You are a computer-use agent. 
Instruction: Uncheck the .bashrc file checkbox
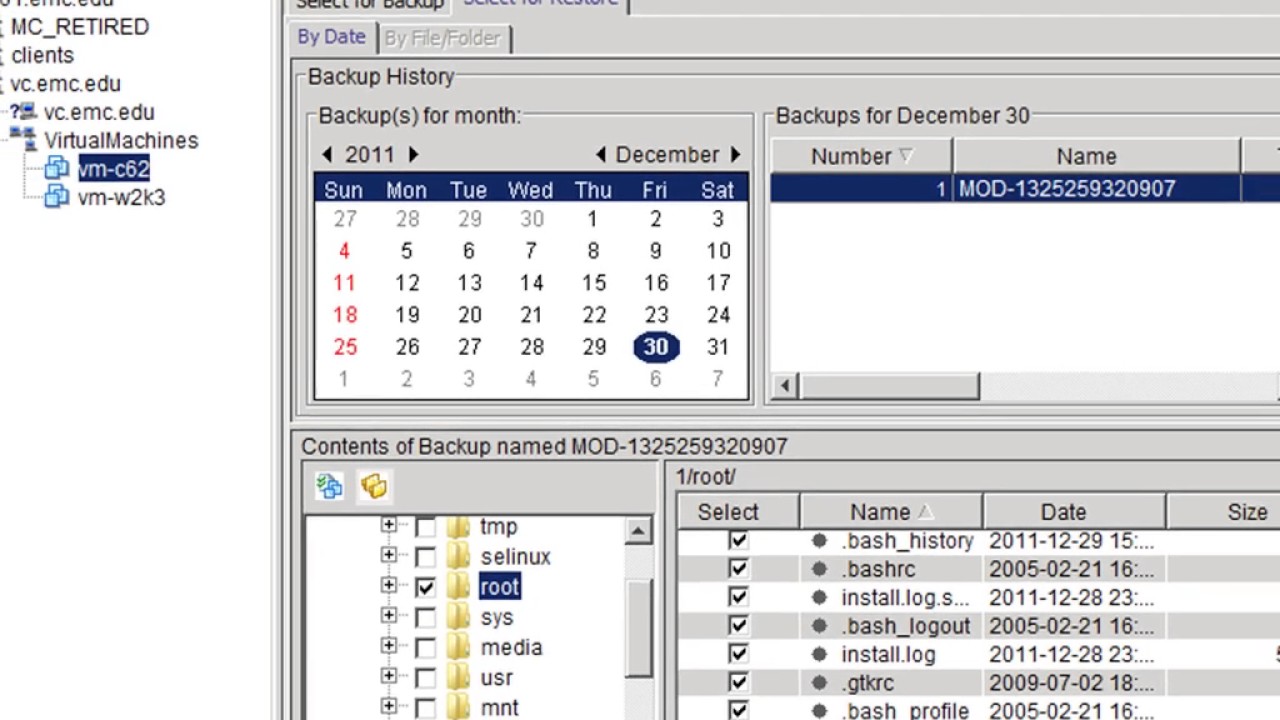pyautogui.click(x=738, y=569)
